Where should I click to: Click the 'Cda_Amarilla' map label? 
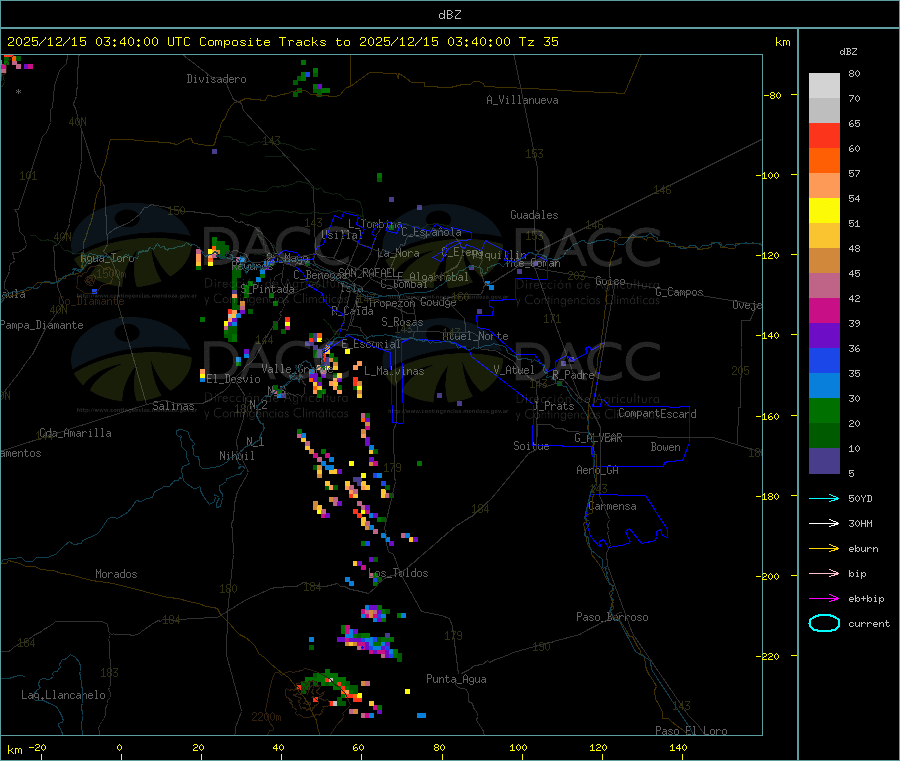[75, 433]
